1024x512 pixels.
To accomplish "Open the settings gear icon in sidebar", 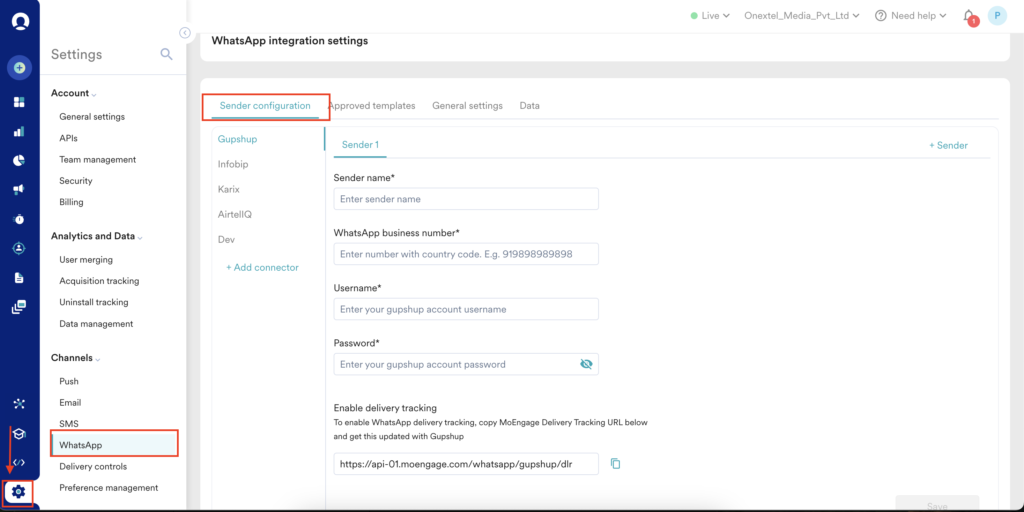I will 18,491.
